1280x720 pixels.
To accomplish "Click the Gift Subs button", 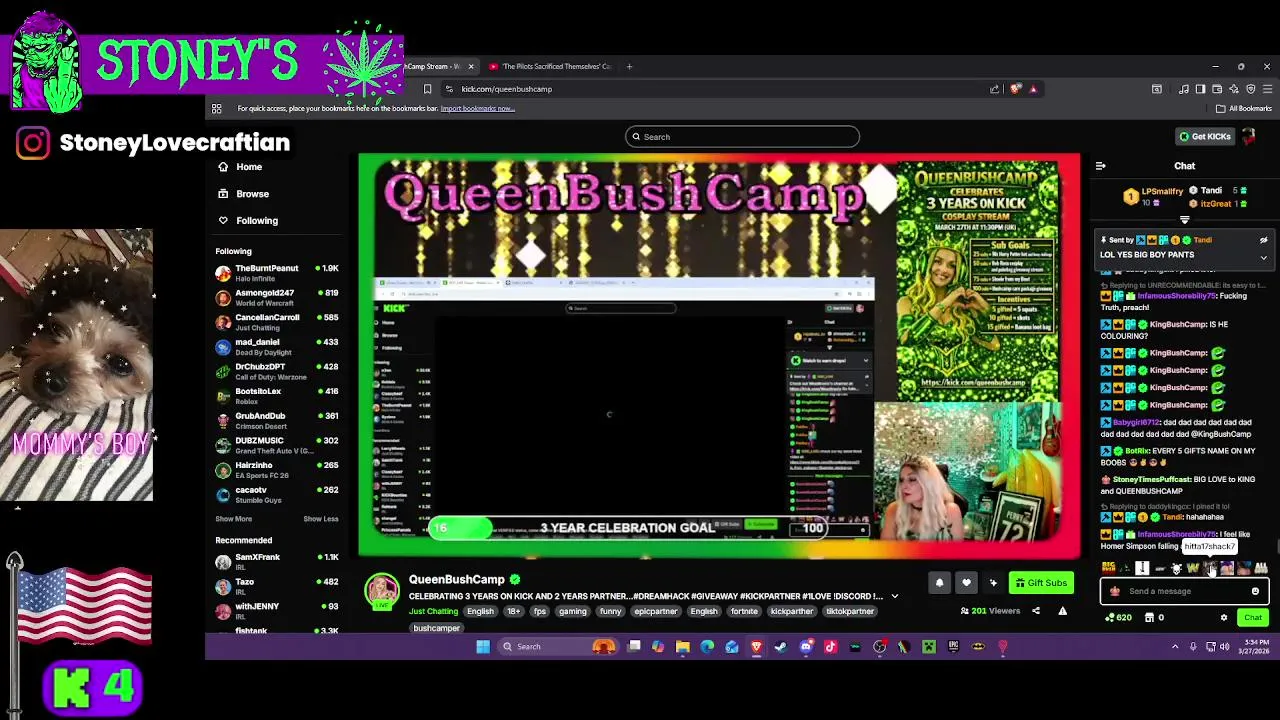I will [1041, 583].
